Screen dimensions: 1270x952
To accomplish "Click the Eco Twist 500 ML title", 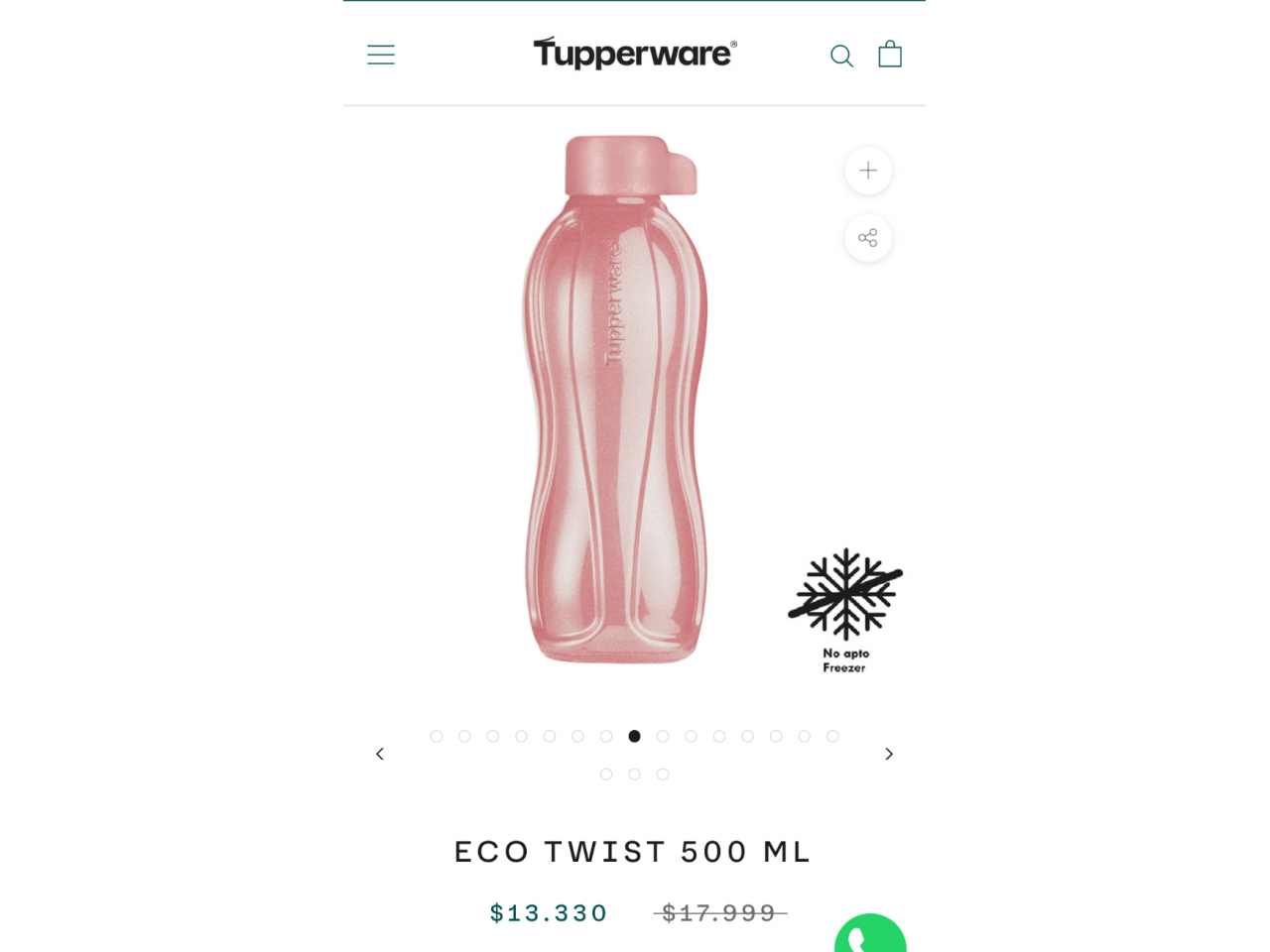I will pyautogui.click(x=634, y=852).
